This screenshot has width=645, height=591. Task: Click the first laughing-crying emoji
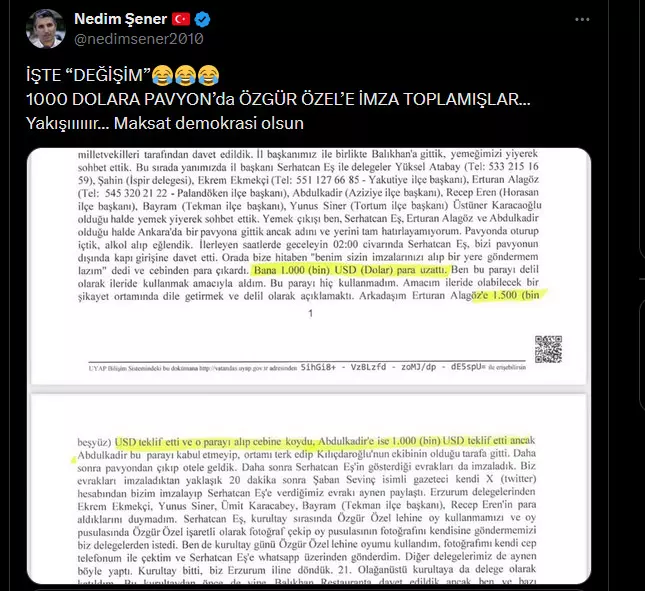point(162,75)
